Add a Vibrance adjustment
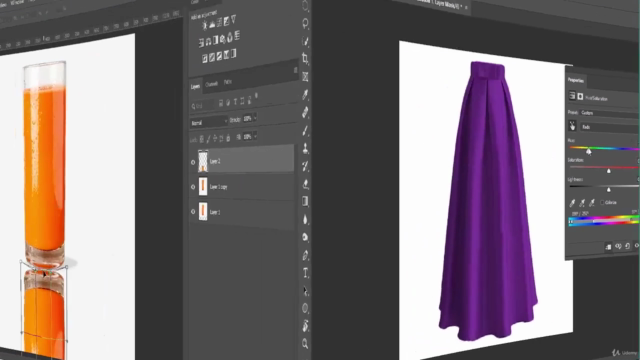 point(233,19)
